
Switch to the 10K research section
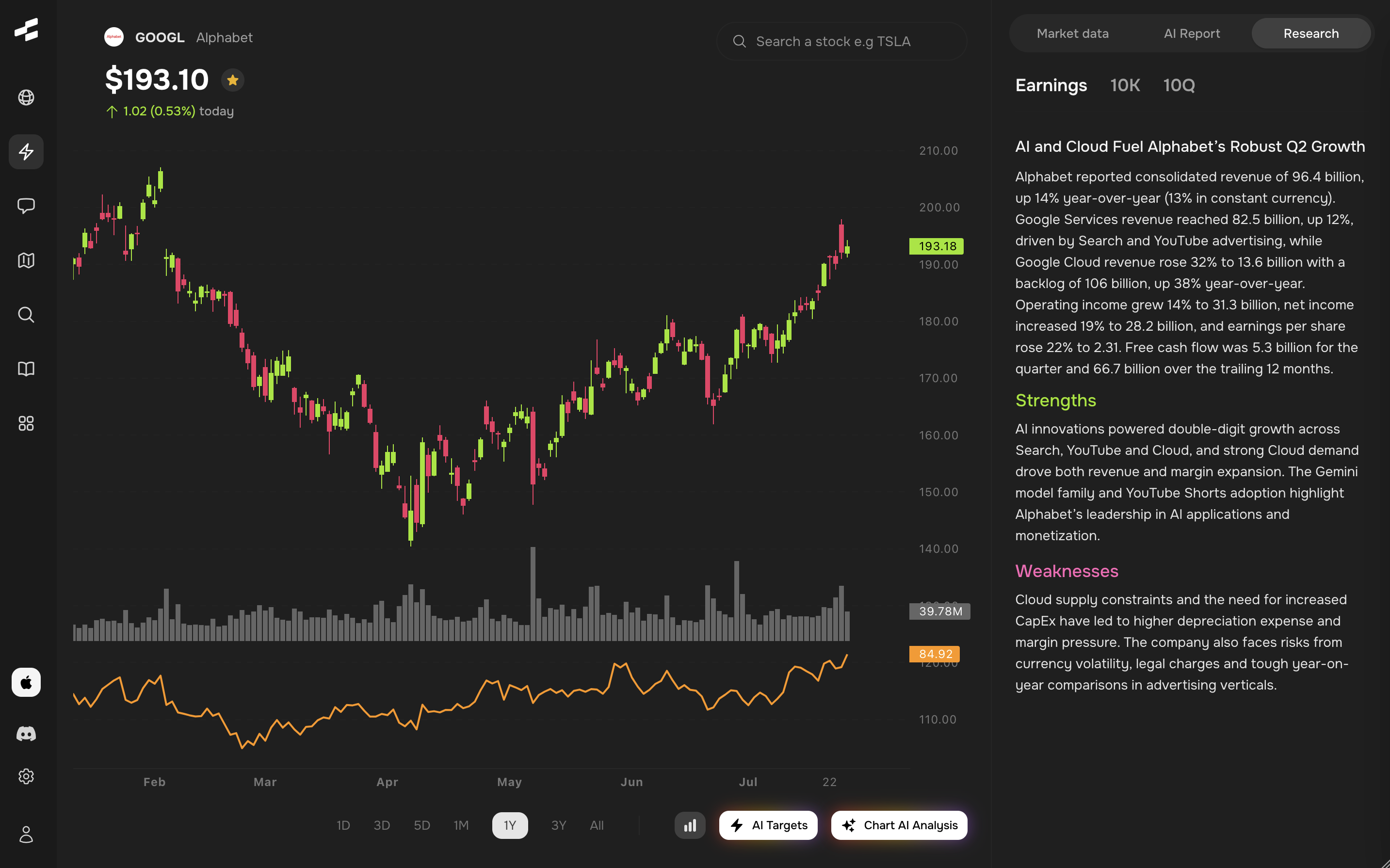click(x=1124, y=85)
